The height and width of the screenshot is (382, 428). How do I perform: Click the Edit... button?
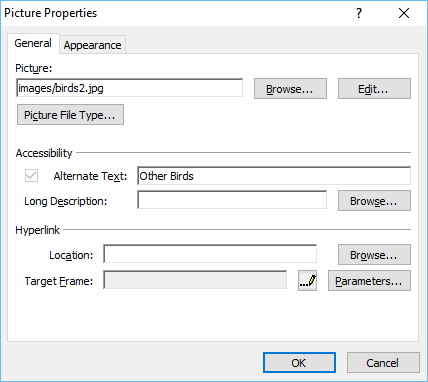pos(374,89)
